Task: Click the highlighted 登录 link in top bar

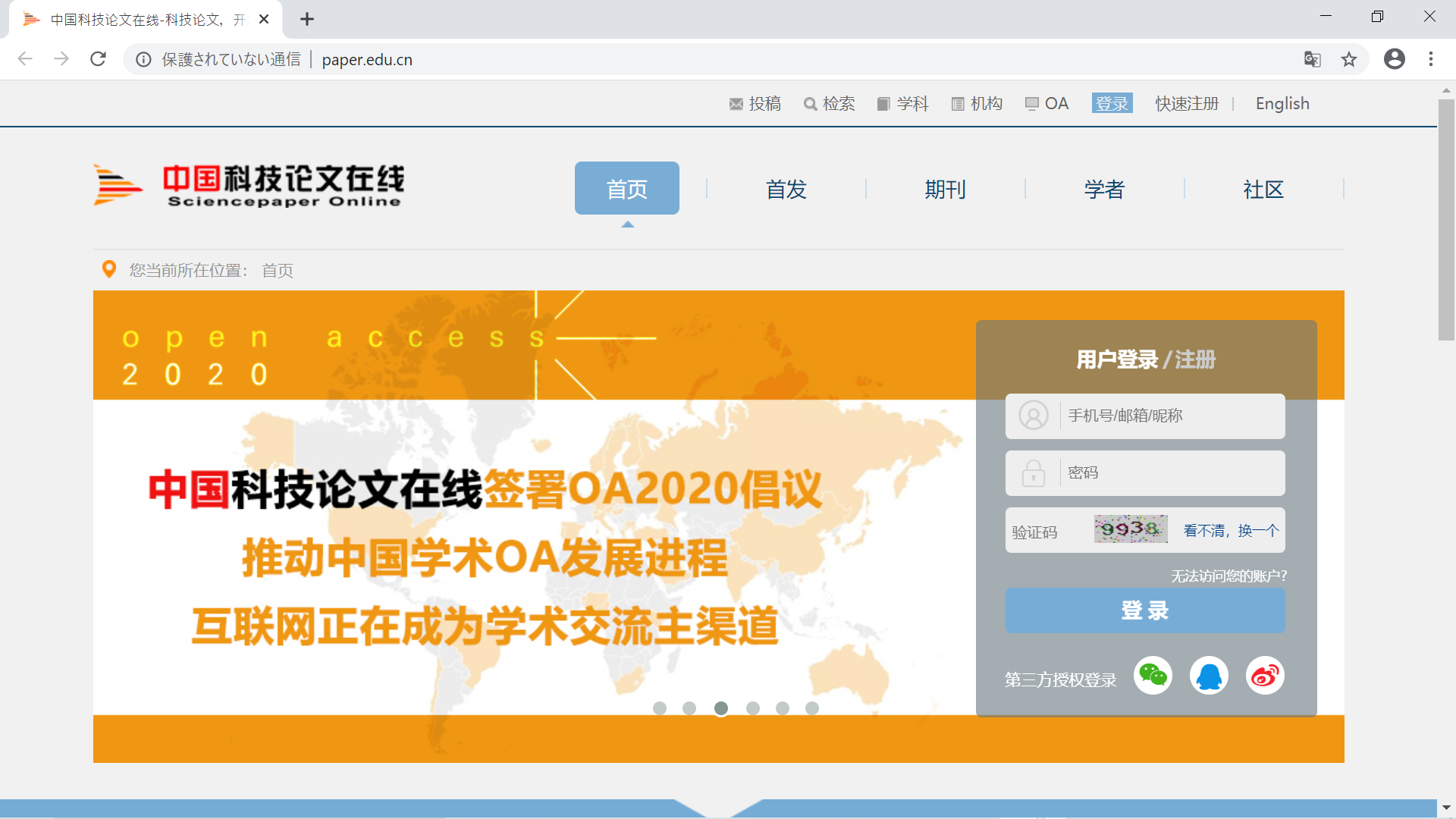Action: tap(1112, 104)
